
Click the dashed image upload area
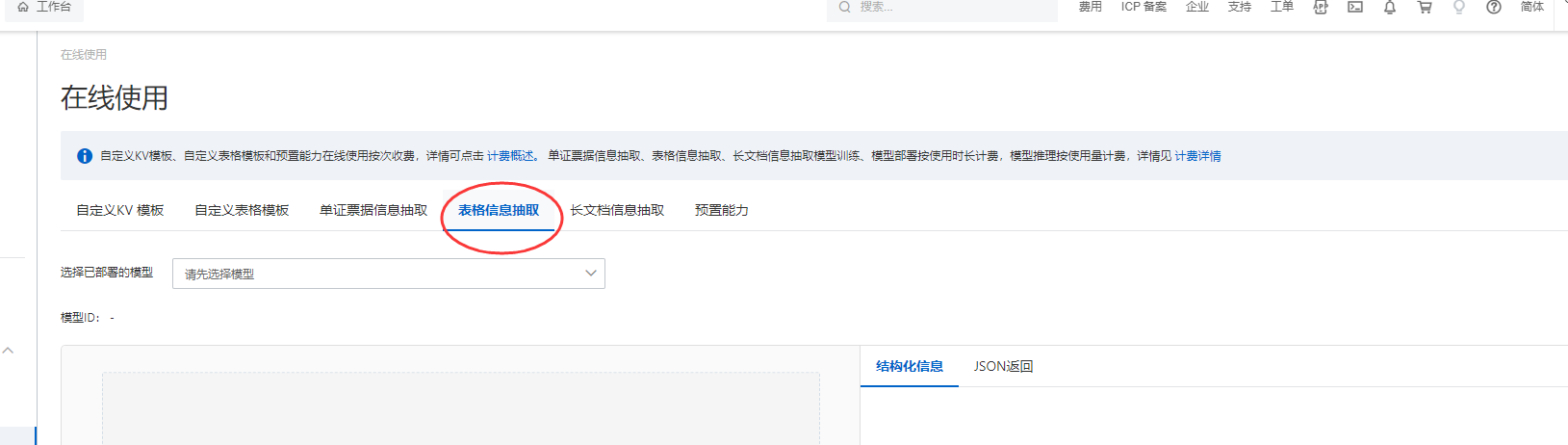tap(461, 408)
